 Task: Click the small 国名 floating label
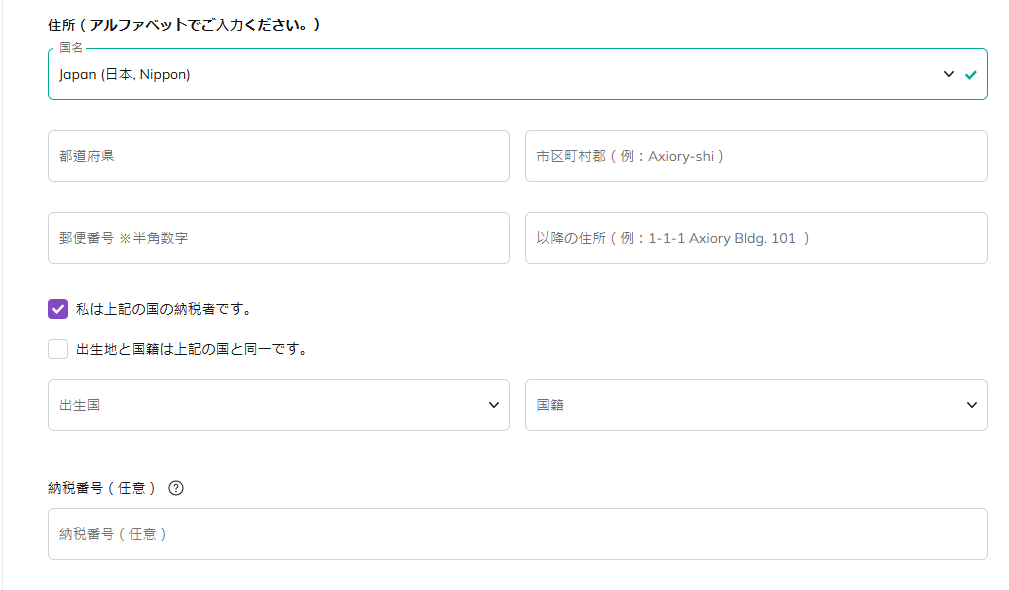coord(71,48)
